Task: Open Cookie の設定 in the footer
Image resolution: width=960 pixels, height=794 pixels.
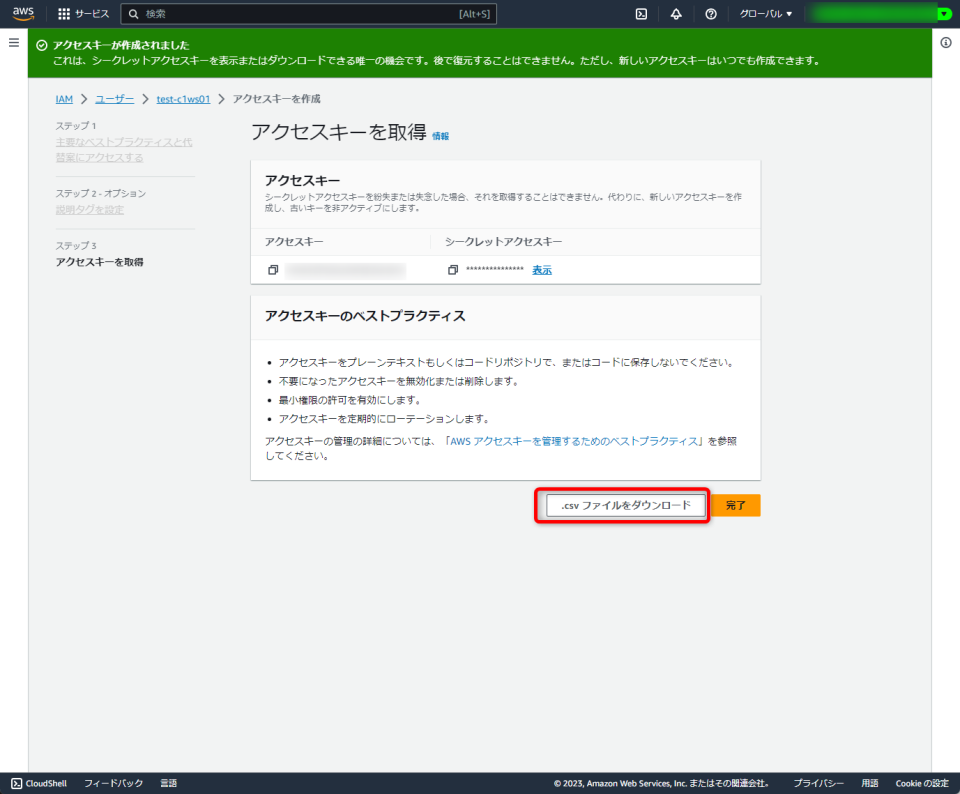Action: 921,783
